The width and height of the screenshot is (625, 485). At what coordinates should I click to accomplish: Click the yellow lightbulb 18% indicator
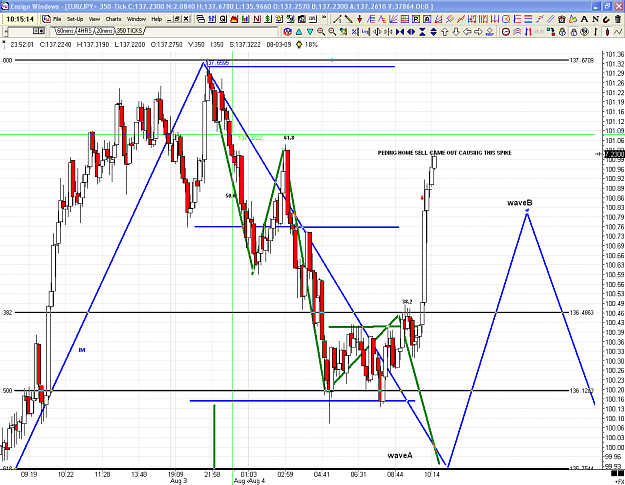tap(299, 45)
